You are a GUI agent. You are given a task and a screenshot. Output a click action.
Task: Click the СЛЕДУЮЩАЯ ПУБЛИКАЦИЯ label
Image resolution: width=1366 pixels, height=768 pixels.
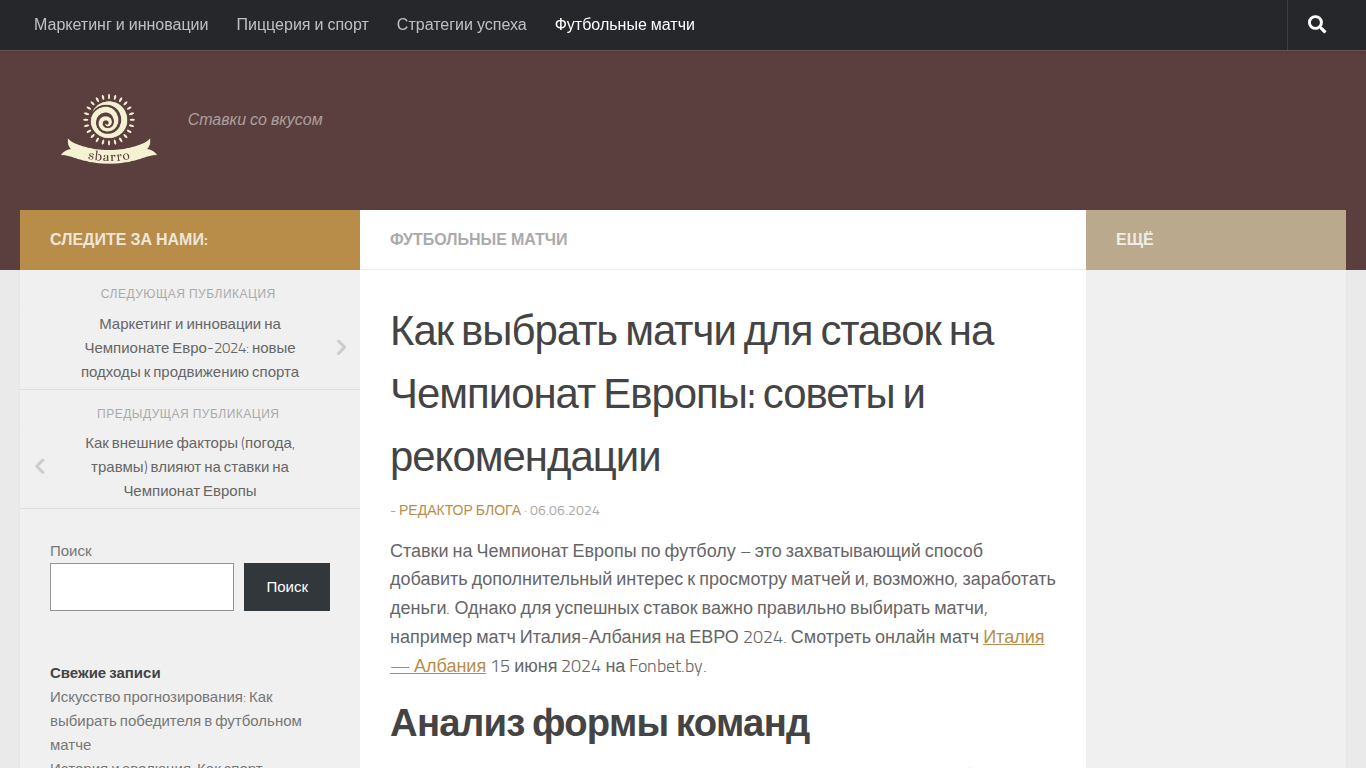(x=188, y=294)
